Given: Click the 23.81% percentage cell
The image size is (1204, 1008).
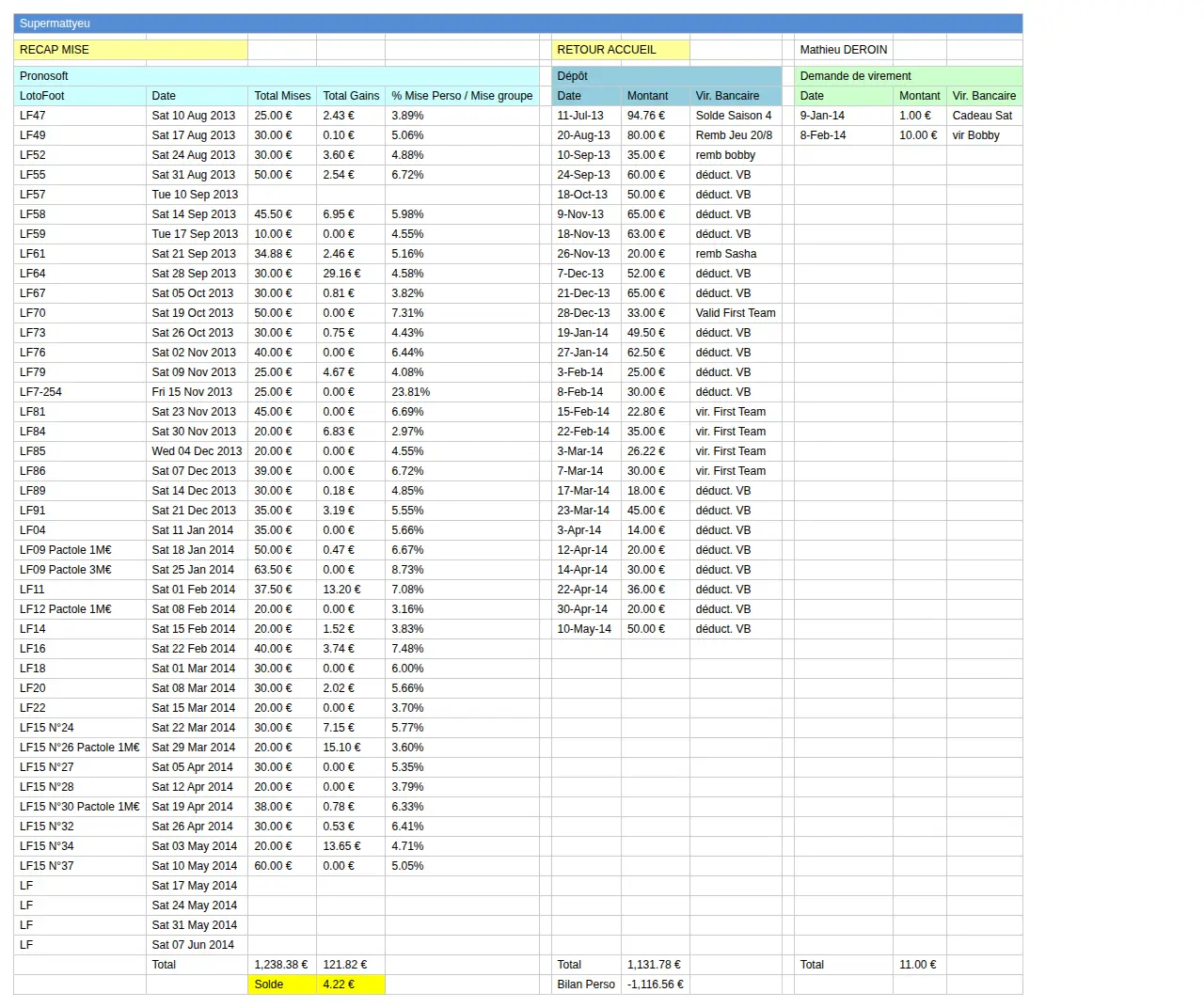Looking at the screenshot, I should point(462,392).
